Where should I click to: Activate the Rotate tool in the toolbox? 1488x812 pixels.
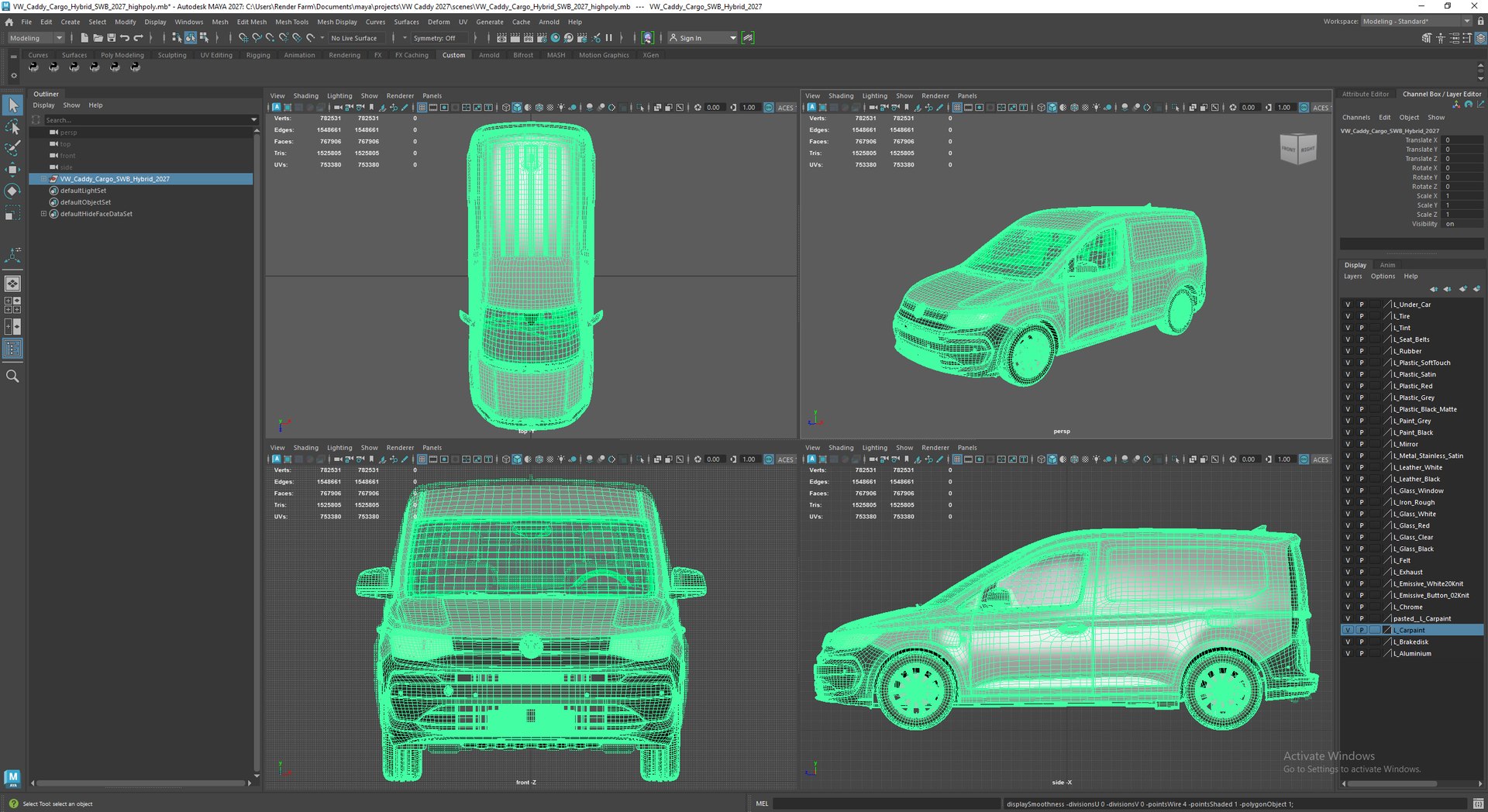tap(12, 191)
